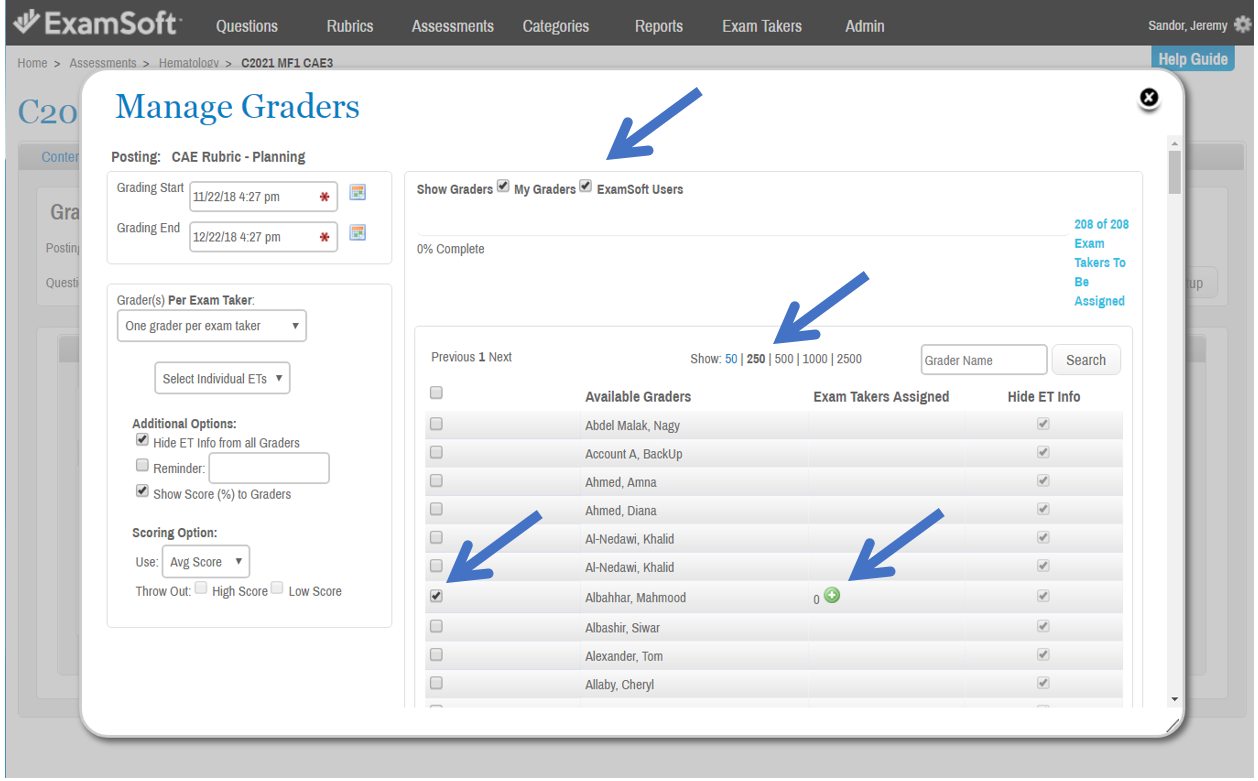The height and width of the screenshot is (781, 1258).
Task: Open the Select Individual ETs dropdown
Action: coord(222,378)
